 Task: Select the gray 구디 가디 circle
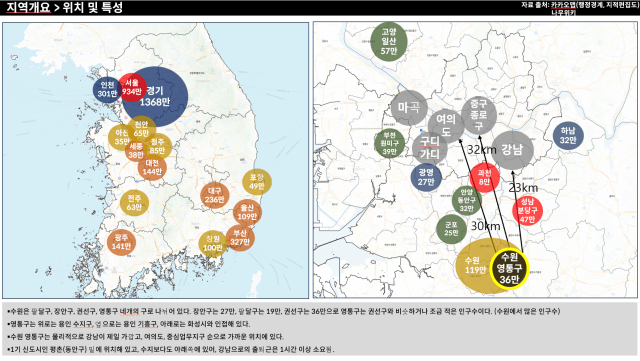click(x=429, y=148)
